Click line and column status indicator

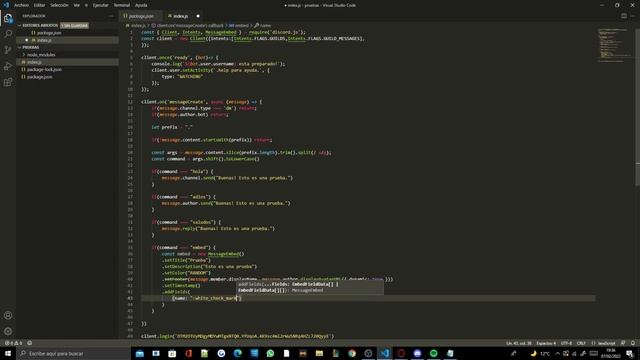click(x=519, y=343)
